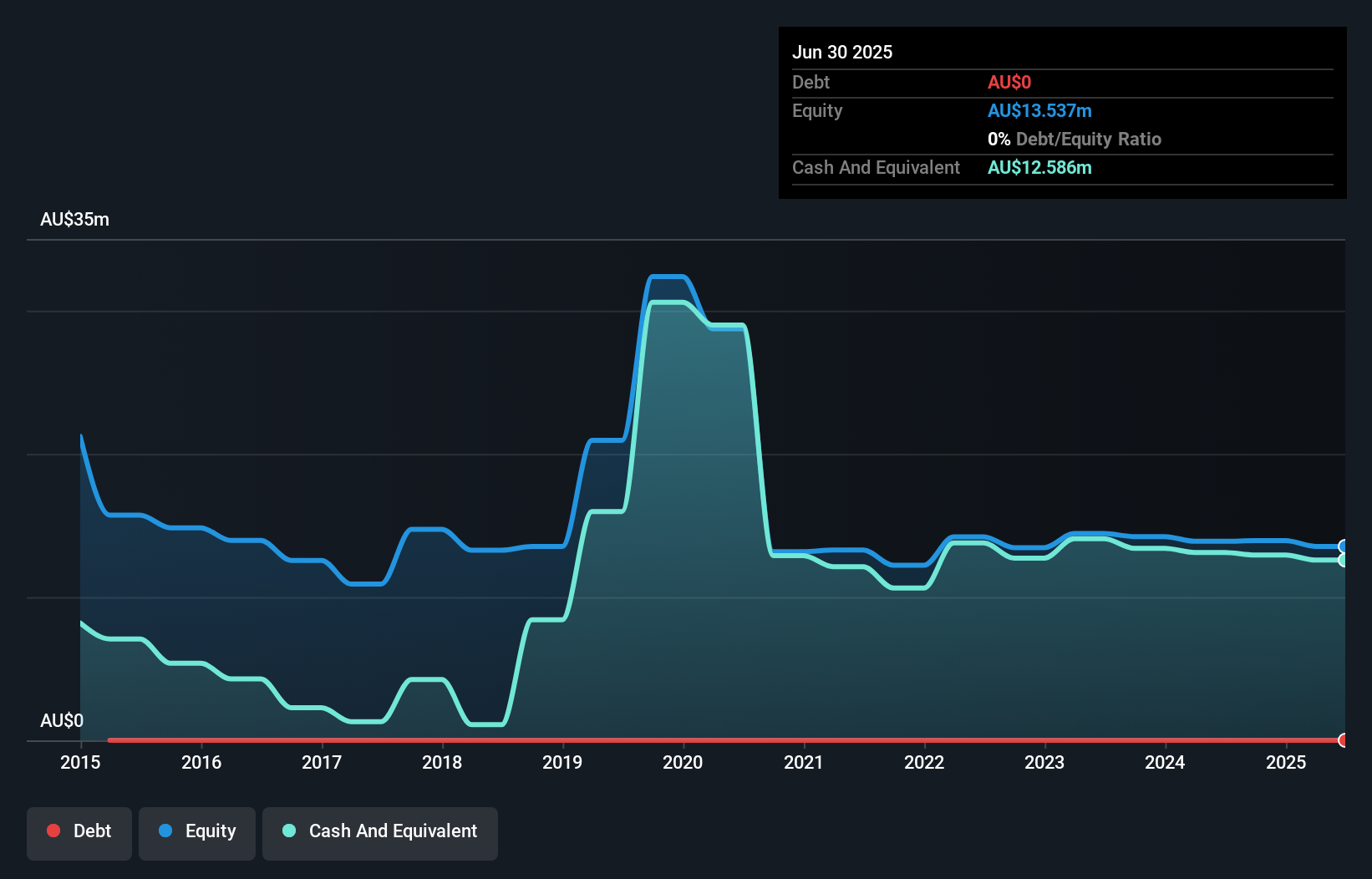Click the teal Cash And Equivalent legend dot
The width and height of the screenshot is (1372, 879).
click(288, 831)
